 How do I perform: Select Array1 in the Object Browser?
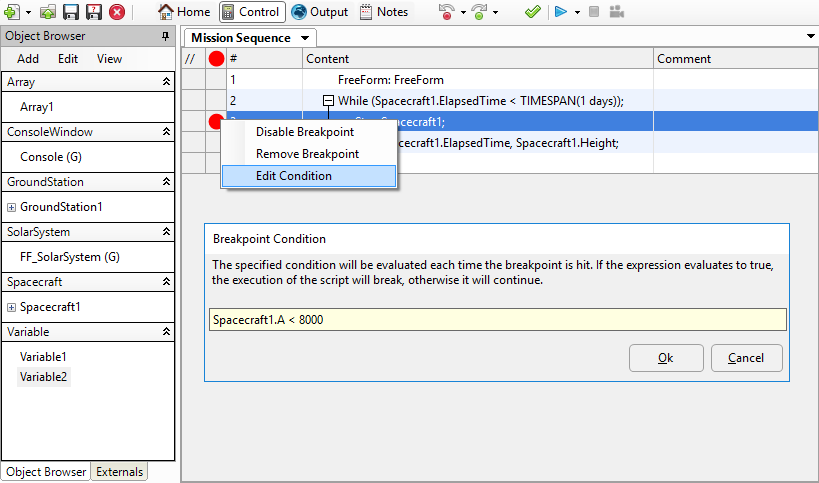point(37,107)
